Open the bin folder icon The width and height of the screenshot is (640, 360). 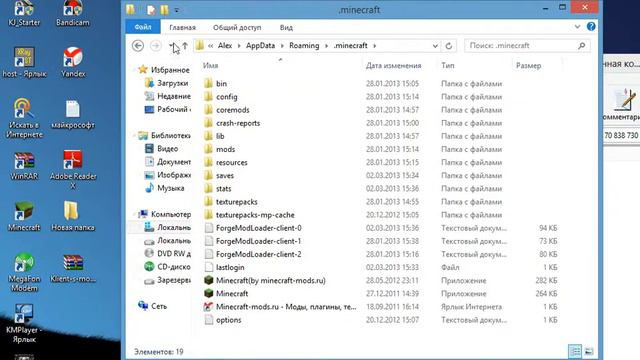[x=209, y=83]
